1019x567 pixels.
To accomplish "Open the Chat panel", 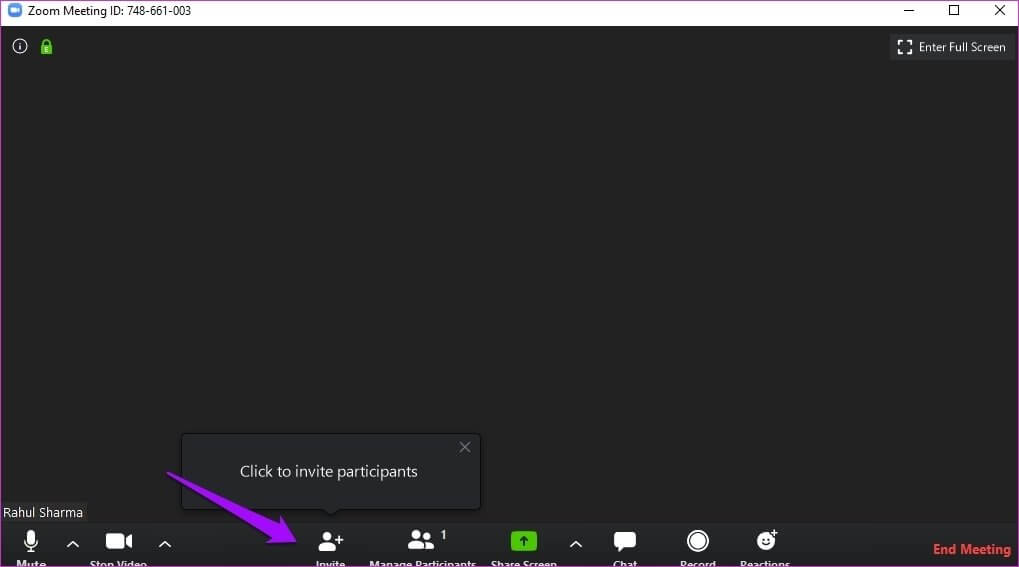I will pyautogui.click(x=625, y=546).
